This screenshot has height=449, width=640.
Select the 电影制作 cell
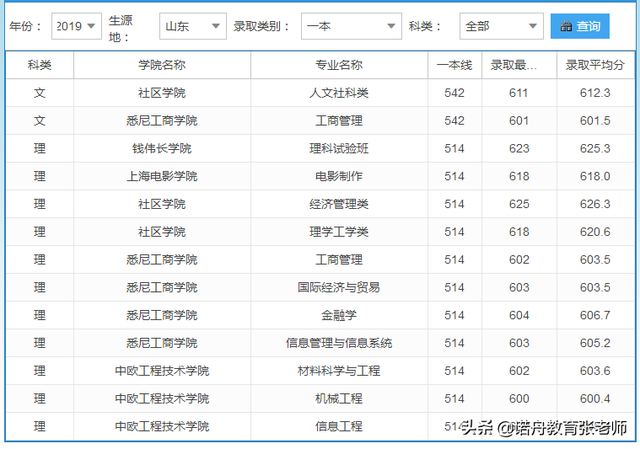click(x=339, y=176)
